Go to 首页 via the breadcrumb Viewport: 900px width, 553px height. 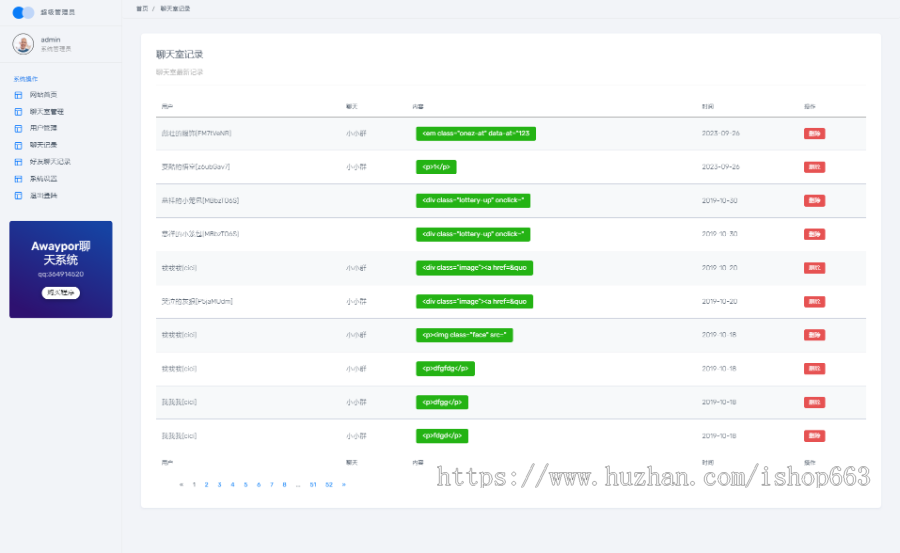[x=142, y=9]
